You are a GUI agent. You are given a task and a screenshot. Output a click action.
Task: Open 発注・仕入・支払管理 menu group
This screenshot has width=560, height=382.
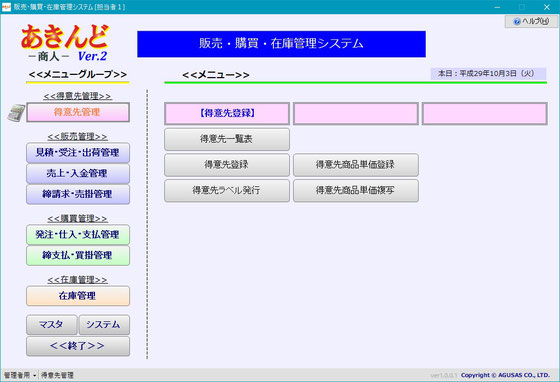coord(78,235)
